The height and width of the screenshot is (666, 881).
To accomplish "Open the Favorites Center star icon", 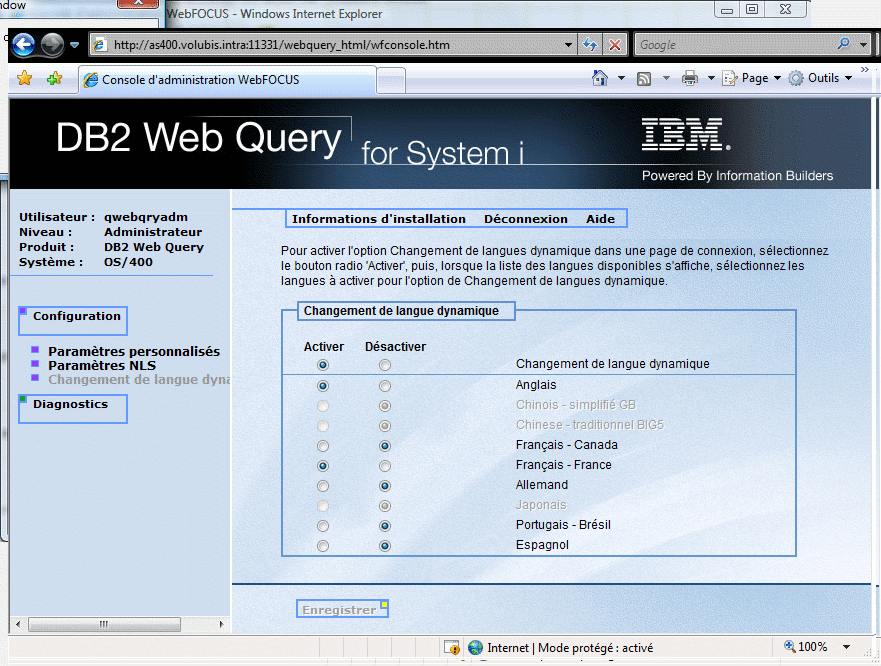I will tap(25, 79).
